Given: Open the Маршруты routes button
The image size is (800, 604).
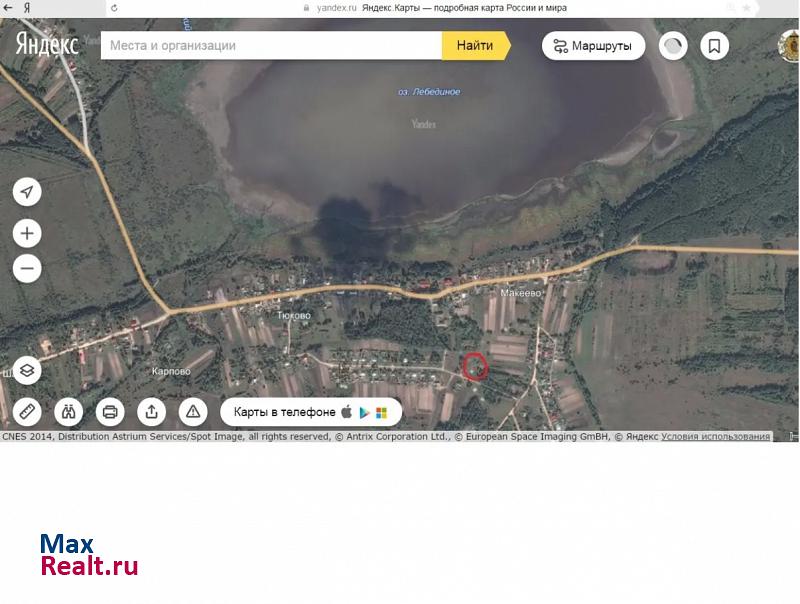Looking at the screenshot, I should [x=593, y=46].
